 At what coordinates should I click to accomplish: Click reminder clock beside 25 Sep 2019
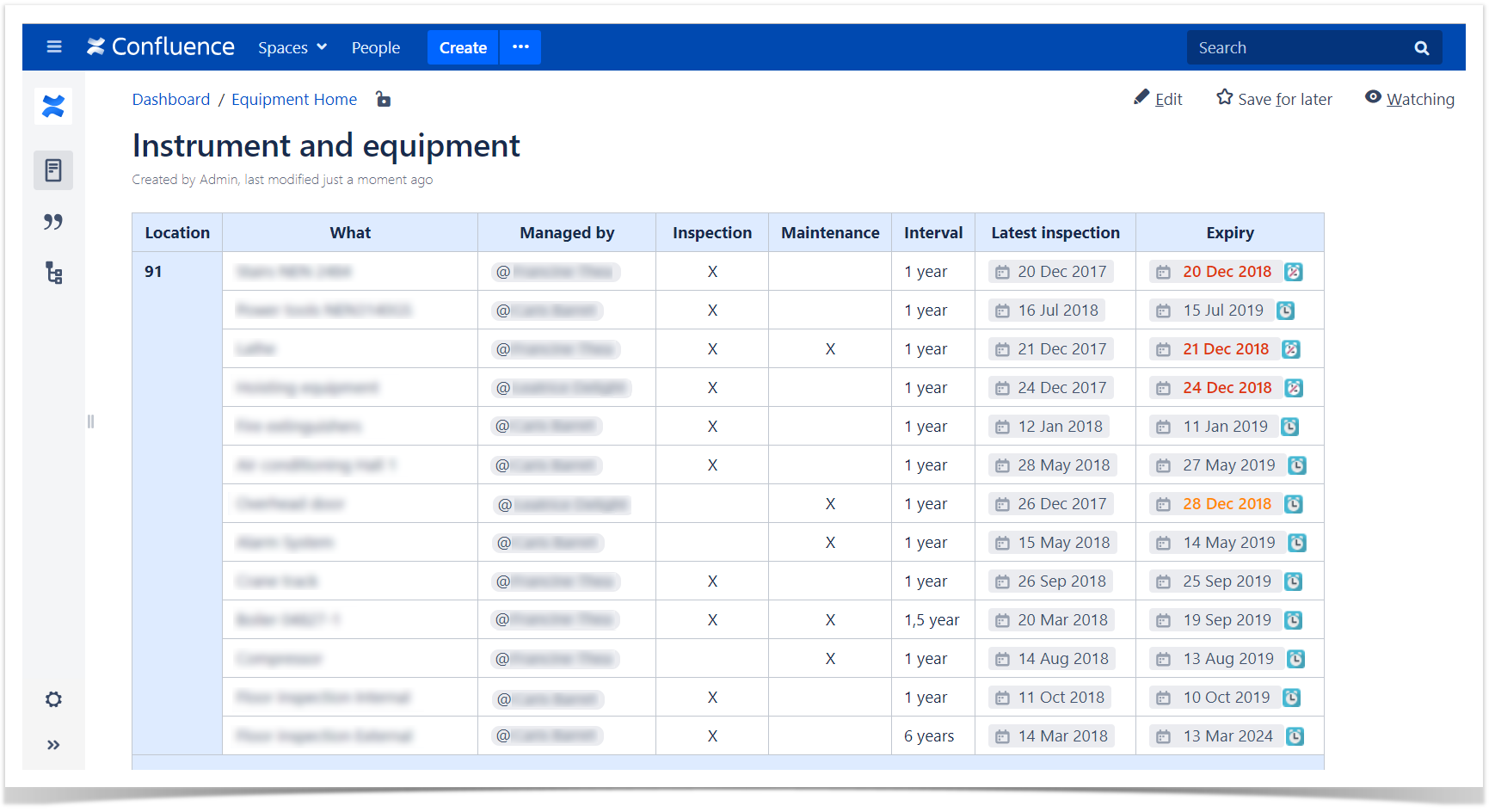coord(1293,581)
